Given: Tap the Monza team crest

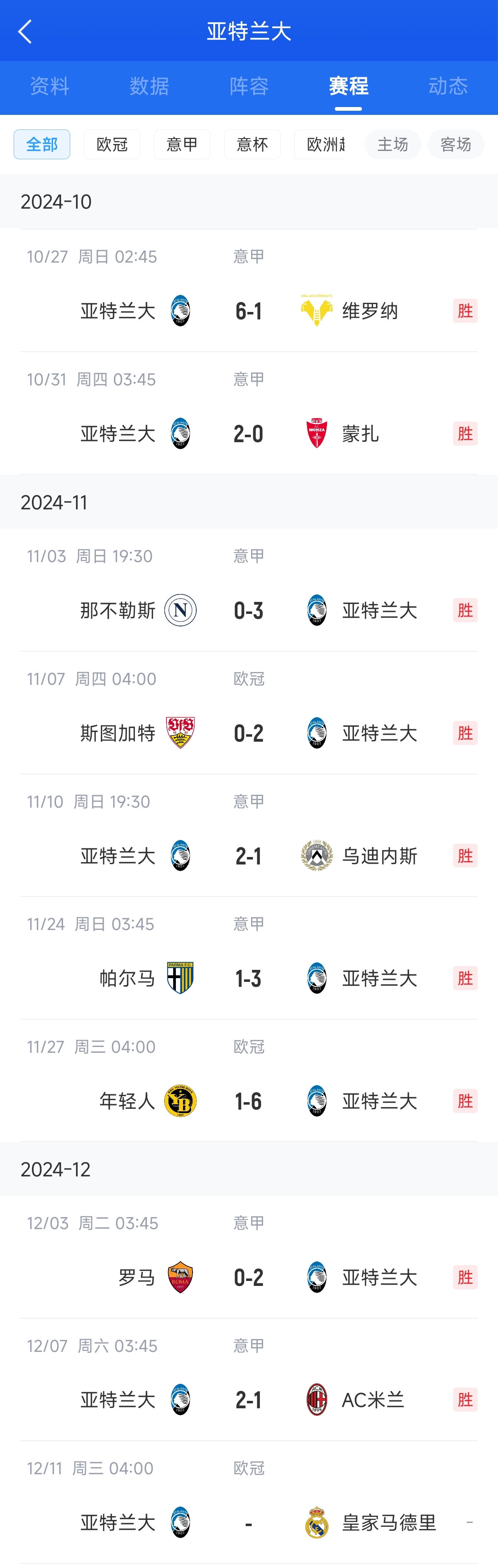Looking at the screenshot, I should click(x=317, y=433).
